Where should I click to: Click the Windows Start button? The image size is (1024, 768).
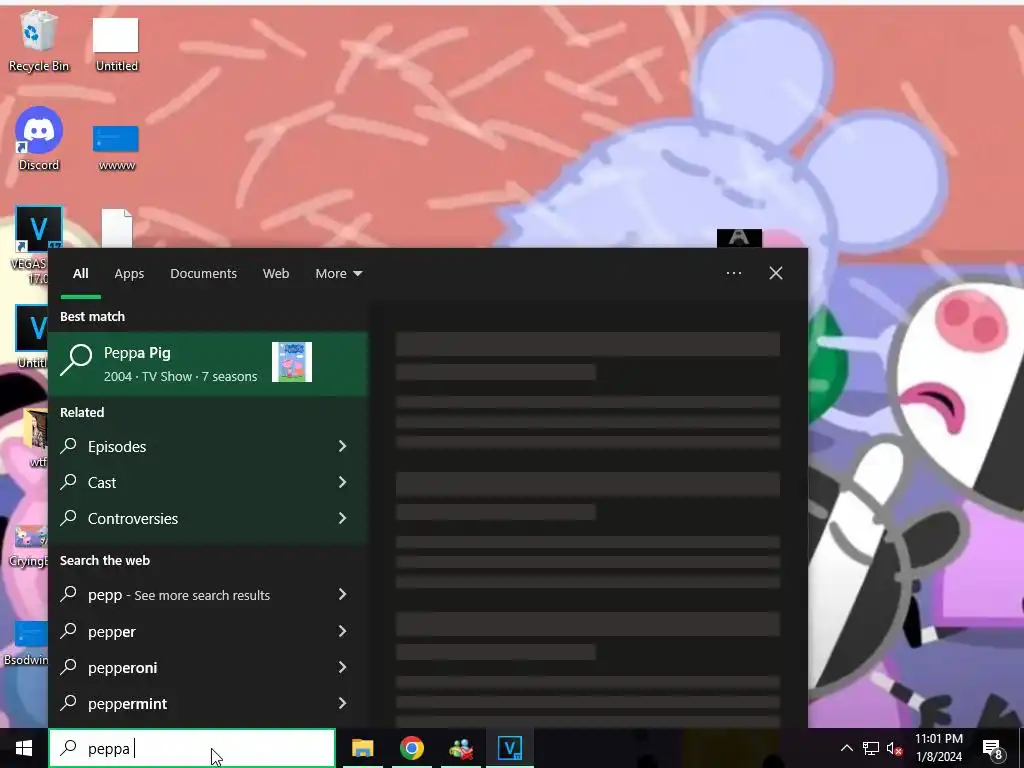tap(24, 748)
